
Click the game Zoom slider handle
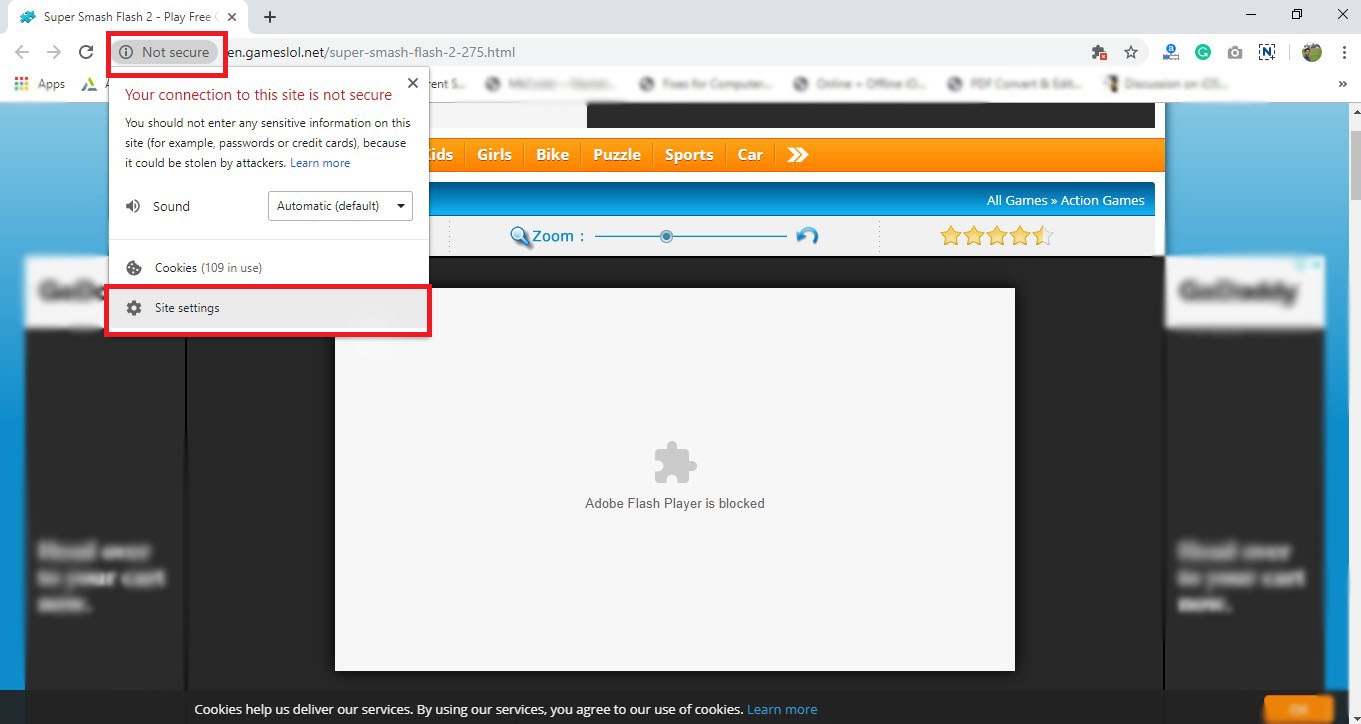pyautogui.click(x=666, y=236)
